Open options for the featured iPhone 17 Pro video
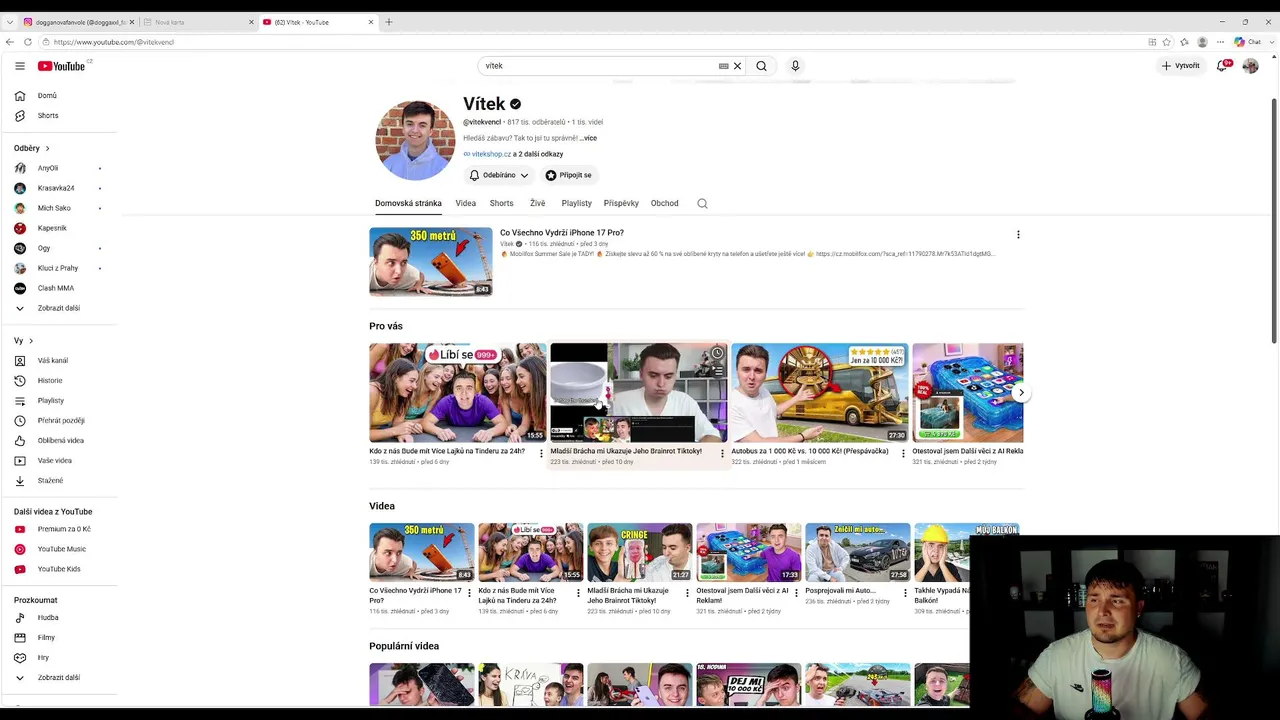The width and height of the screenshot is (1280, 720). 1018,235
